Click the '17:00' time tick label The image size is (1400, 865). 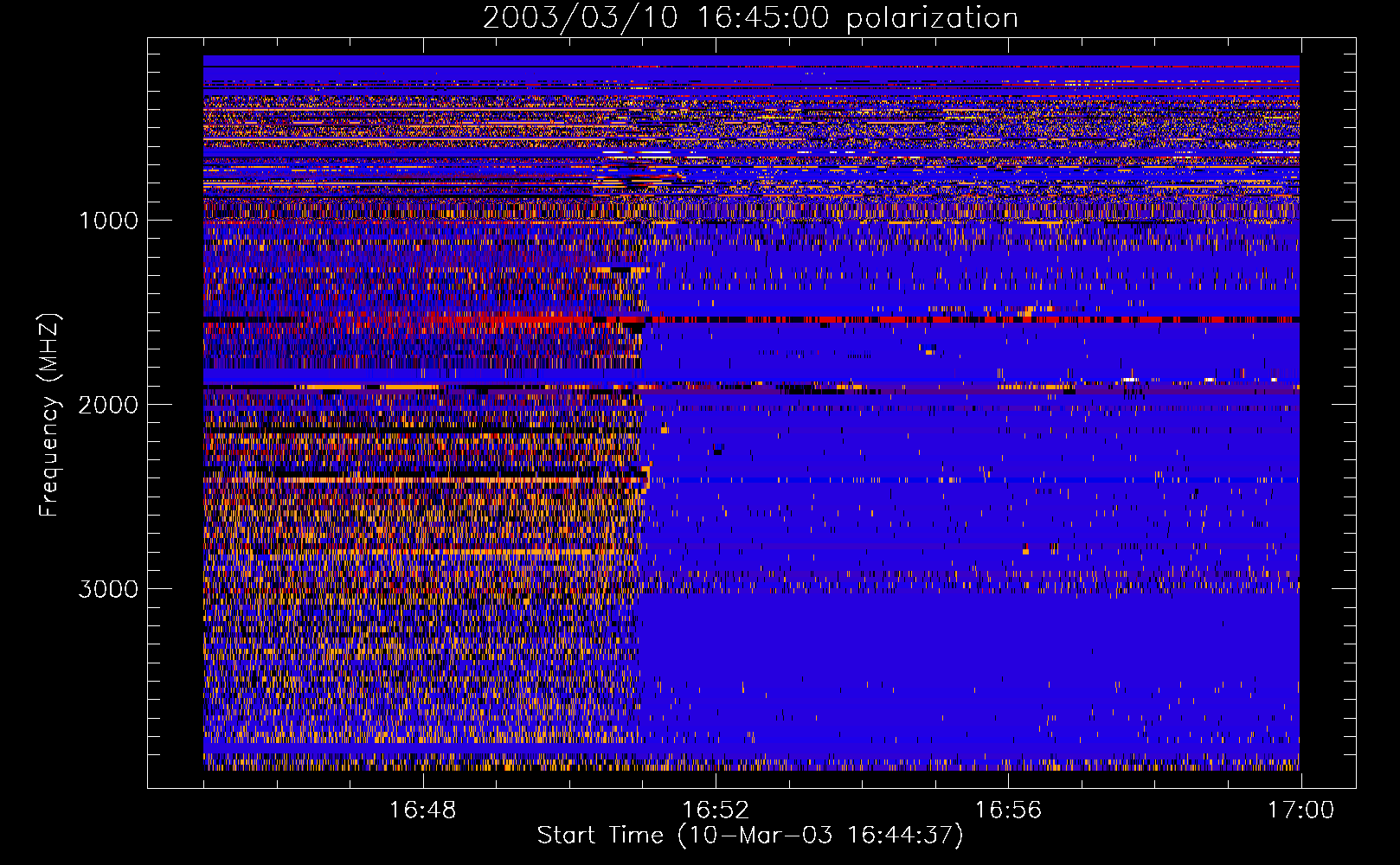pos(1300,811)
